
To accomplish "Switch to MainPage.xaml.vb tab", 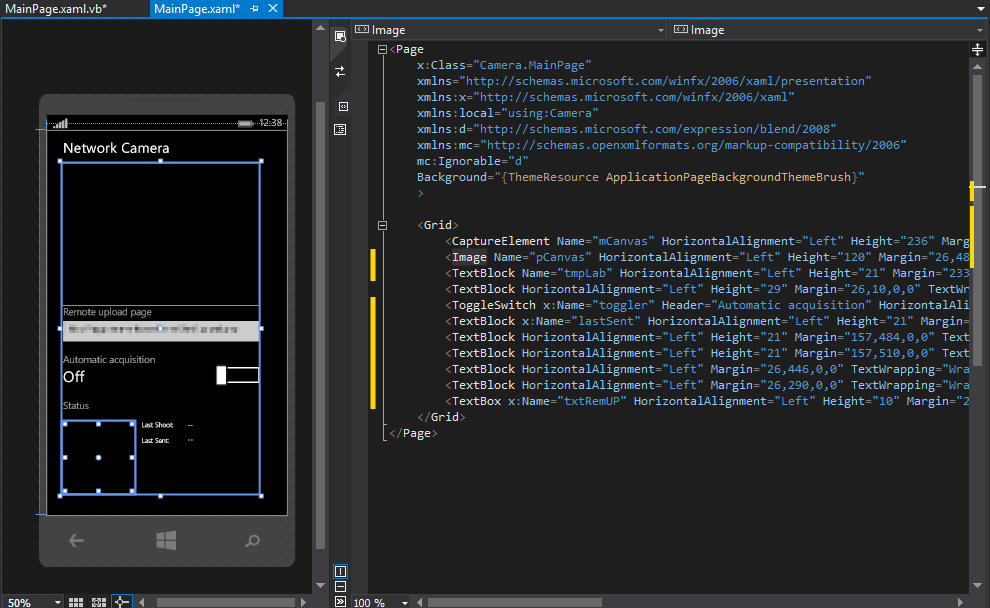I will (56, 9).
